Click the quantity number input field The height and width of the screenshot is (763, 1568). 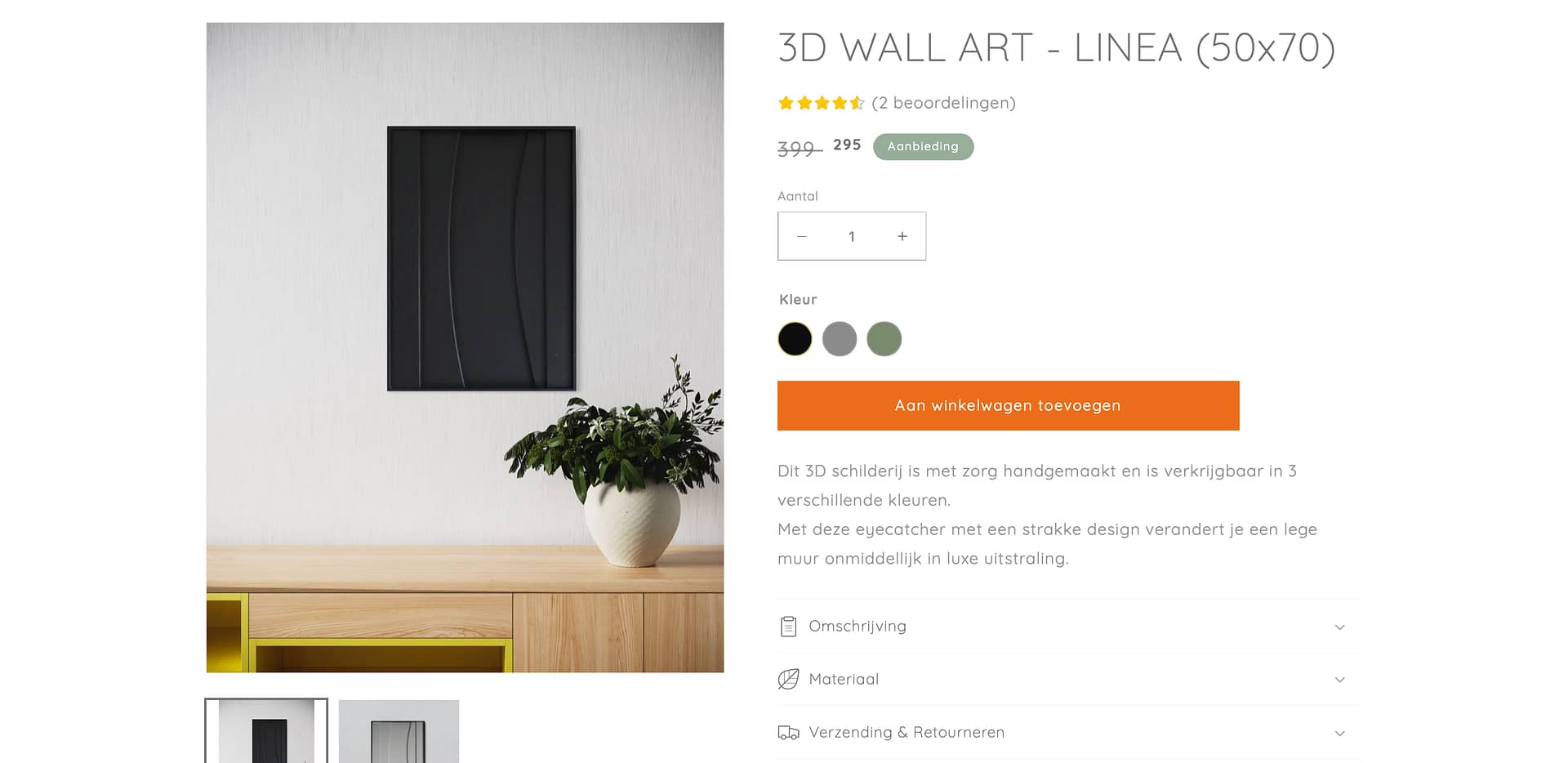point(852,236)
